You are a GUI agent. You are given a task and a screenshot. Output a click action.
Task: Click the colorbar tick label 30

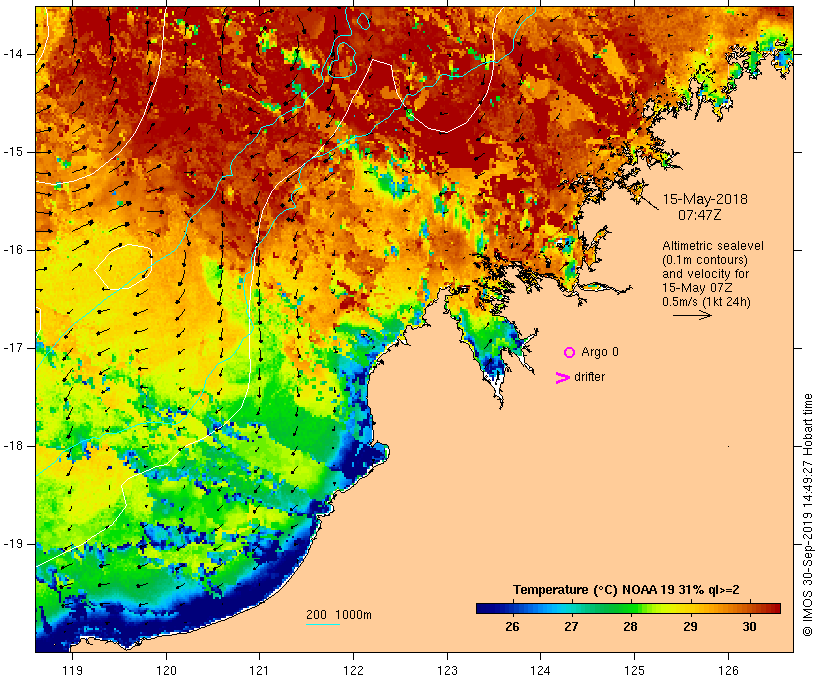[749, 626]
